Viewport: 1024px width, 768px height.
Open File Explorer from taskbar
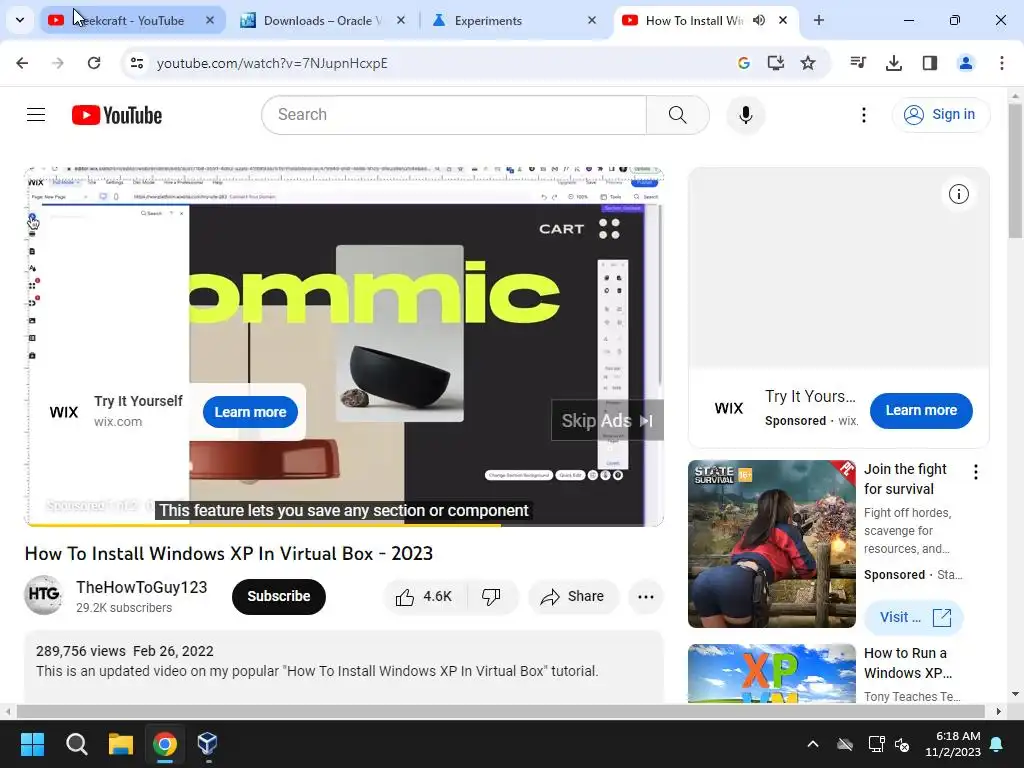coord(121,744)
